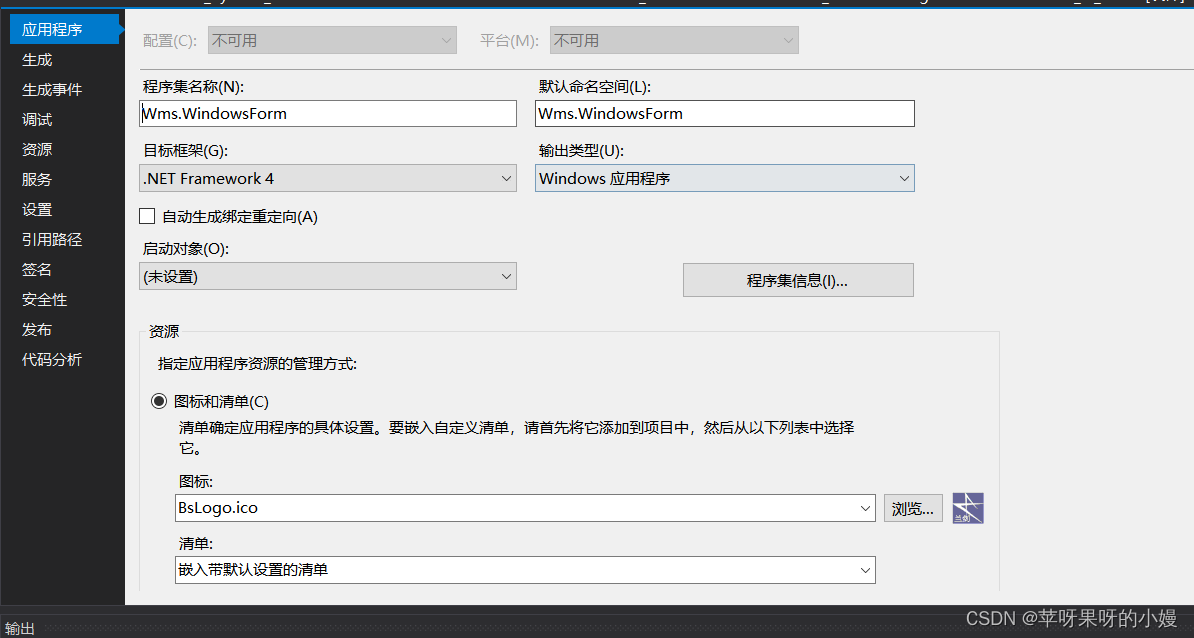This screenshot has width=1194, height=638.
Task: Click into the 程序集名称 input field
Action: click(x=328, y=113)
